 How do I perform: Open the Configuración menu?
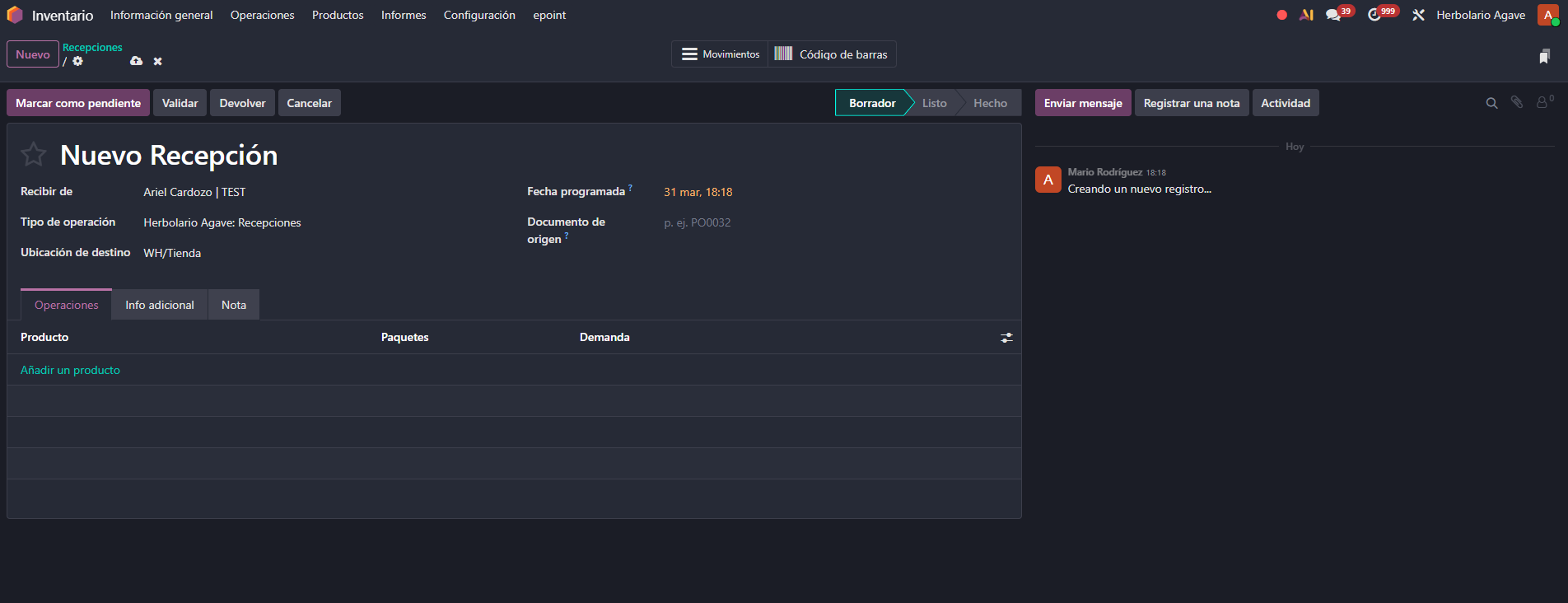click(x=479, y=15)
